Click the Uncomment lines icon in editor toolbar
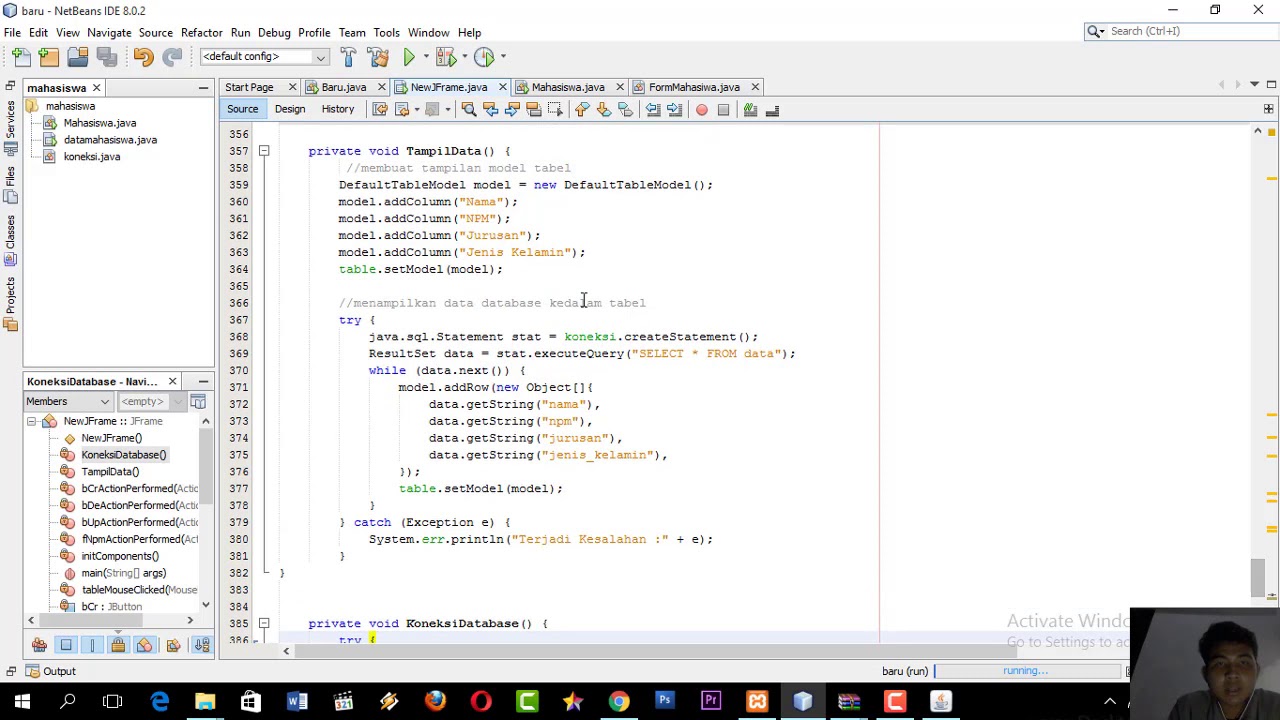The width and height of the screenshot is (1280, 720). click(x=772, y=109)
